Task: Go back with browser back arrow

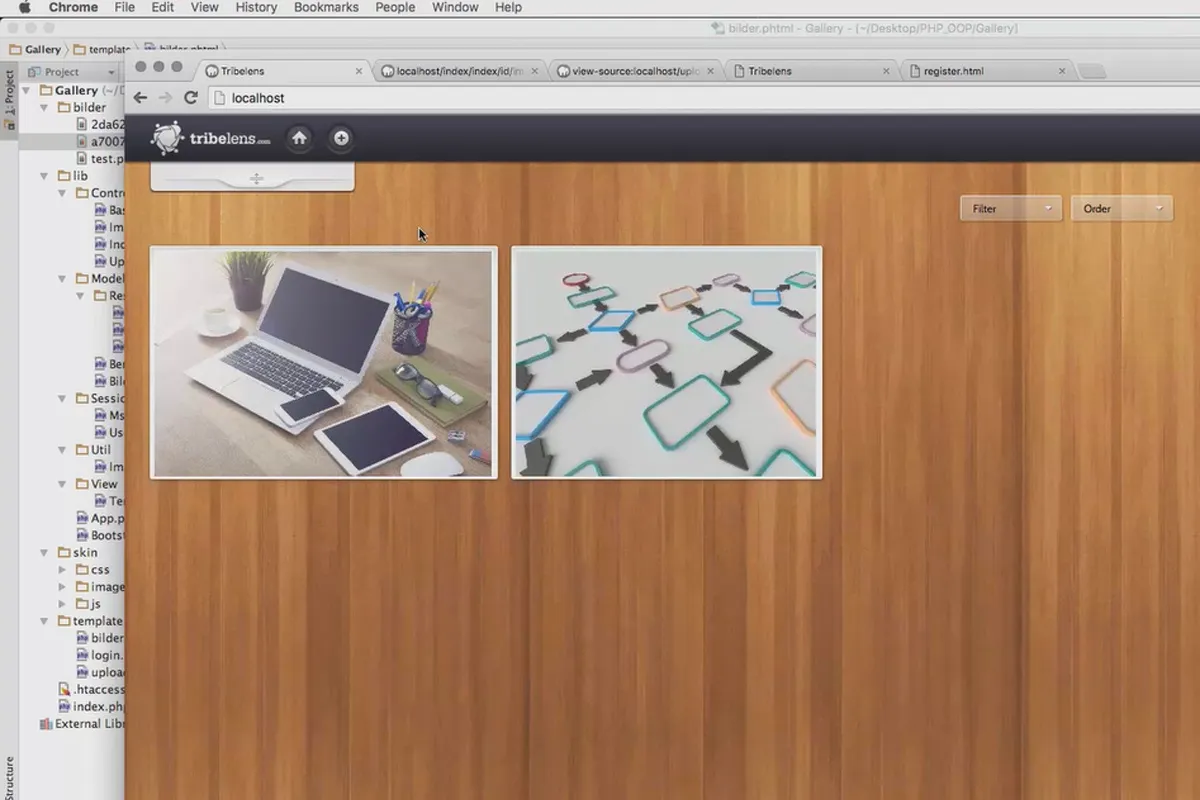Action: tap(140, 98)
